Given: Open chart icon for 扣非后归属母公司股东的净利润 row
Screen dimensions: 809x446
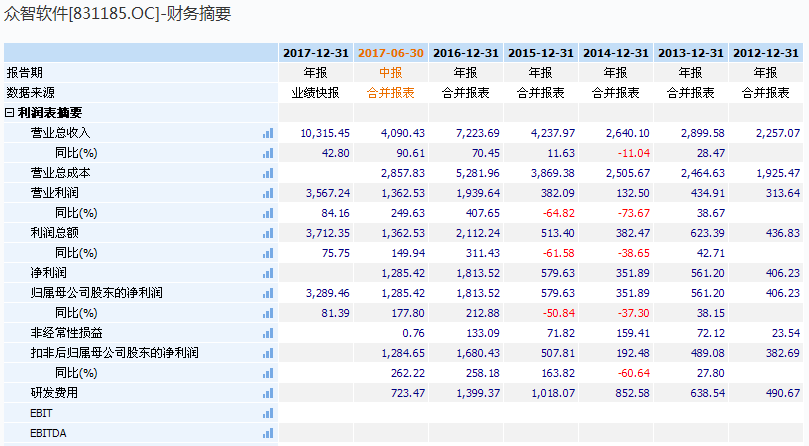Looking at the screenshot, I should [x=268, y=353].
